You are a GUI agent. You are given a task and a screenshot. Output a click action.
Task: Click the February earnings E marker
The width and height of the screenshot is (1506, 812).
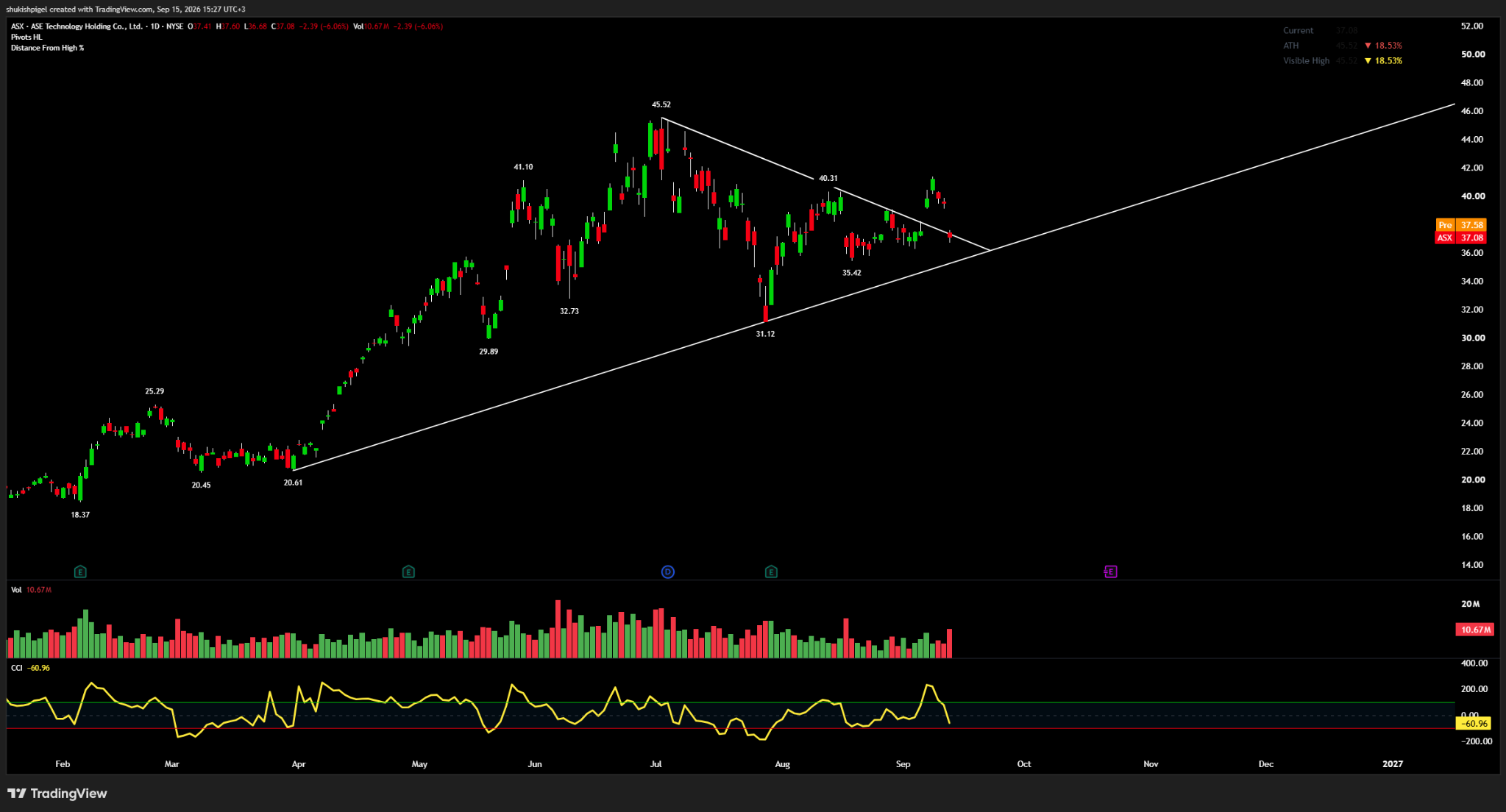(80, 571)
